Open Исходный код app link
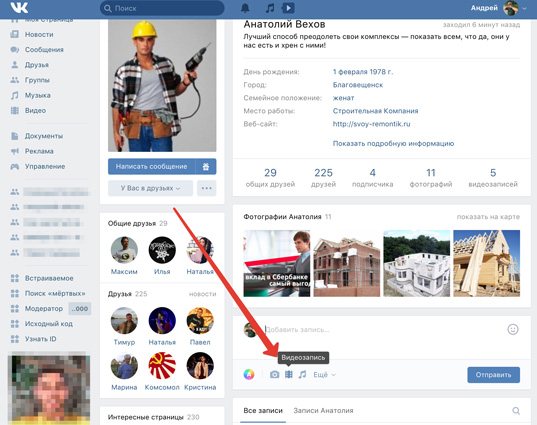537x425 pixels. point(49,324)
